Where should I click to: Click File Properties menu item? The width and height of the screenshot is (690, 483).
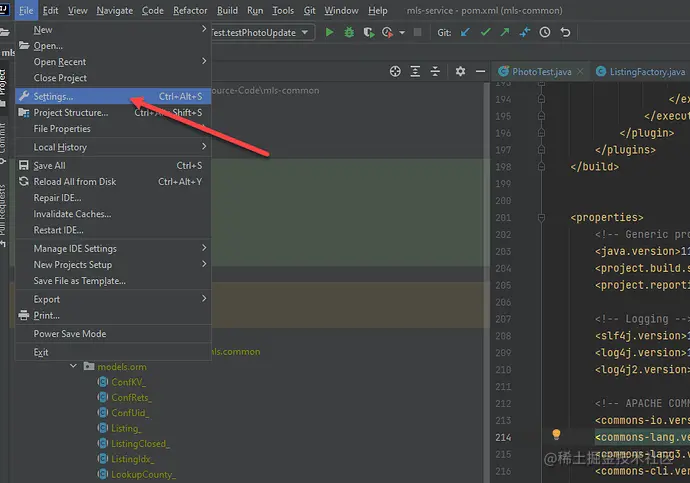114,129
